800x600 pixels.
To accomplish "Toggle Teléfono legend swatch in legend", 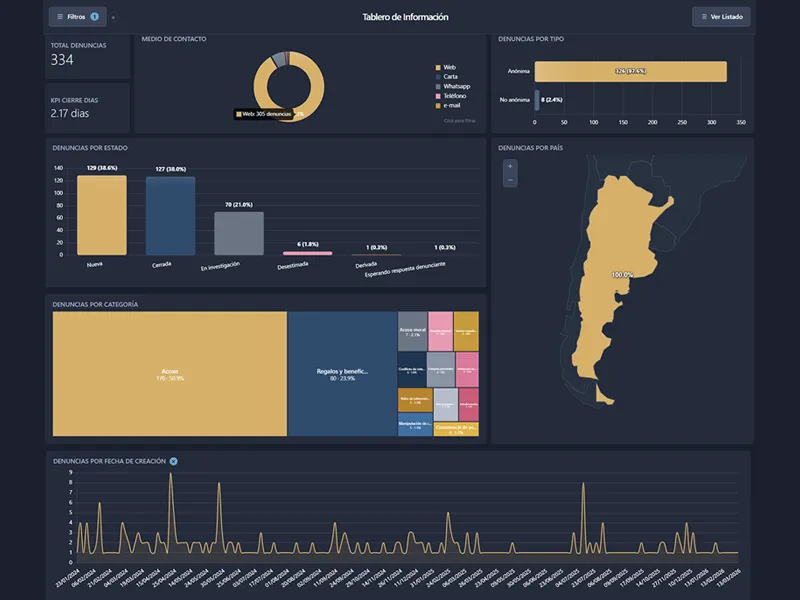I will 438,95.
